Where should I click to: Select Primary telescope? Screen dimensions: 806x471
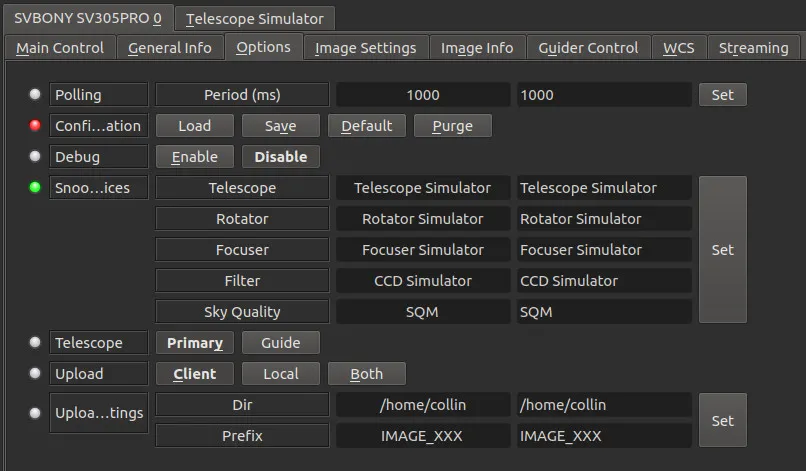tap(195, 343)
